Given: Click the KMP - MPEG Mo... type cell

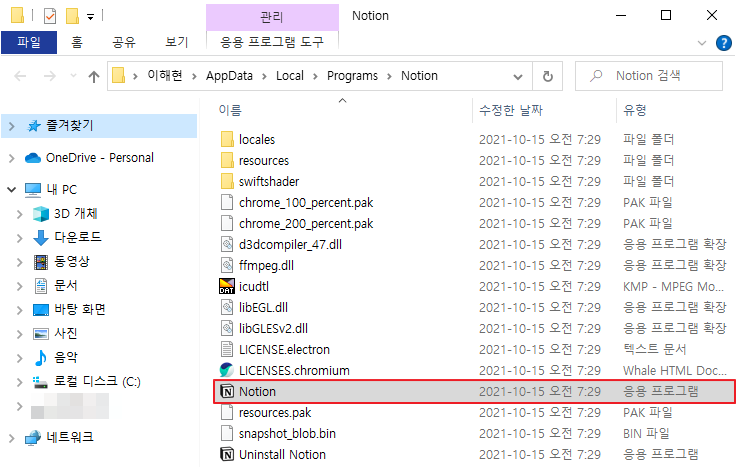Looking at the screenshot, I should coord(673,286).
